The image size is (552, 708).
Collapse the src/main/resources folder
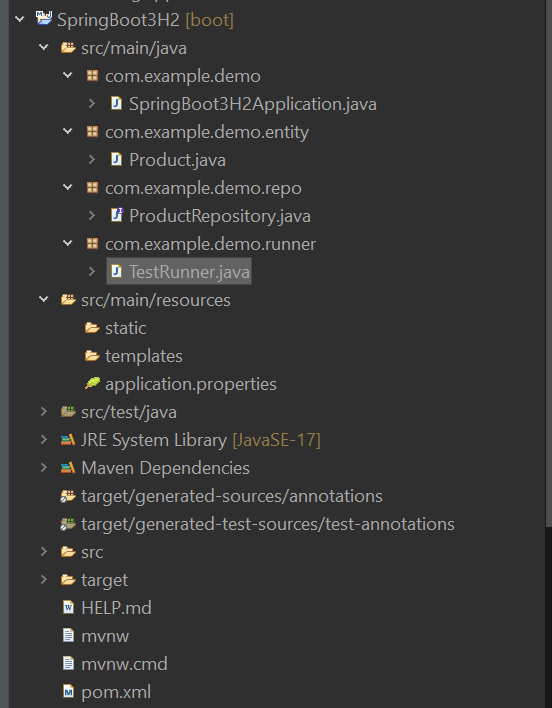coord(44,299)
